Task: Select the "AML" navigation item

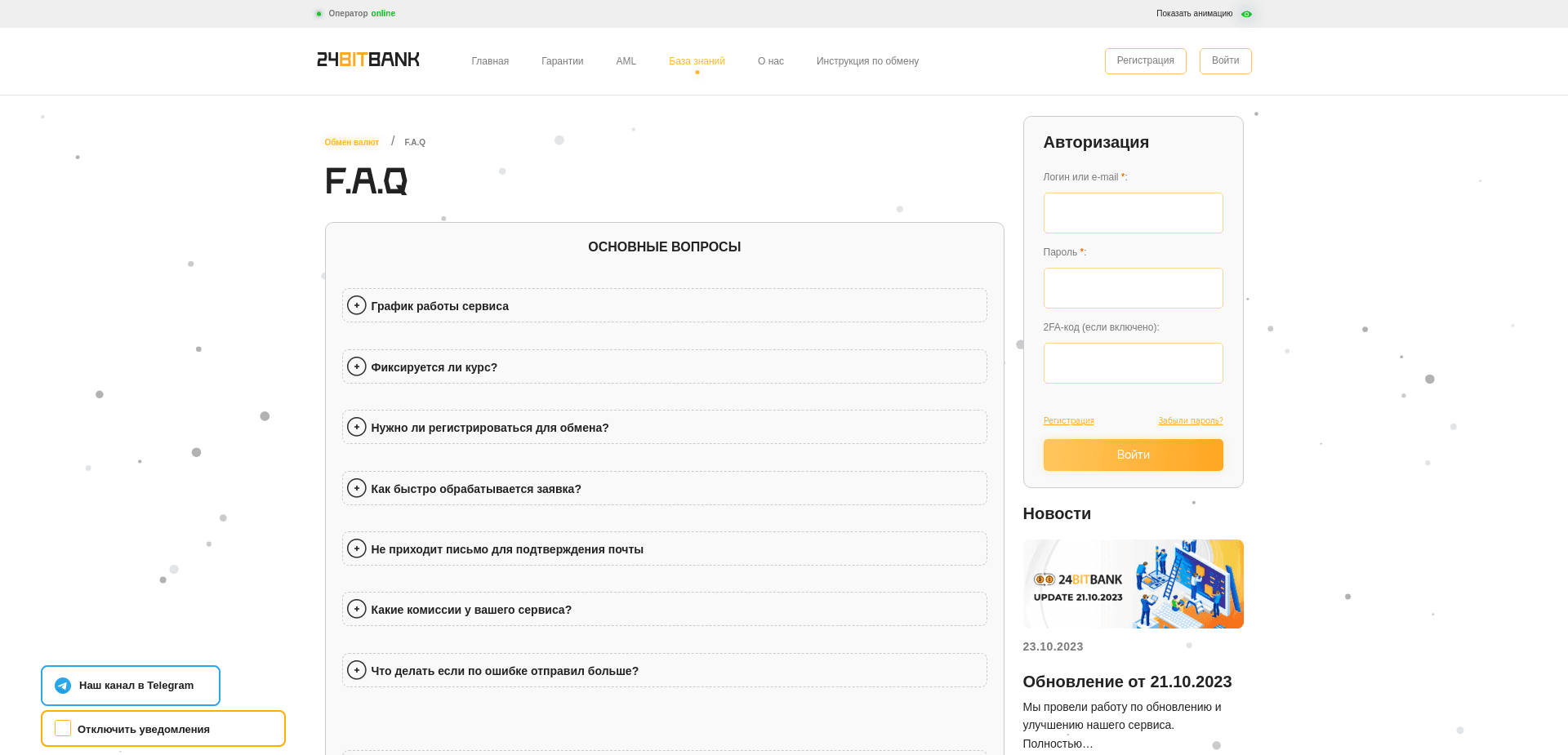Action: point(626,60)
